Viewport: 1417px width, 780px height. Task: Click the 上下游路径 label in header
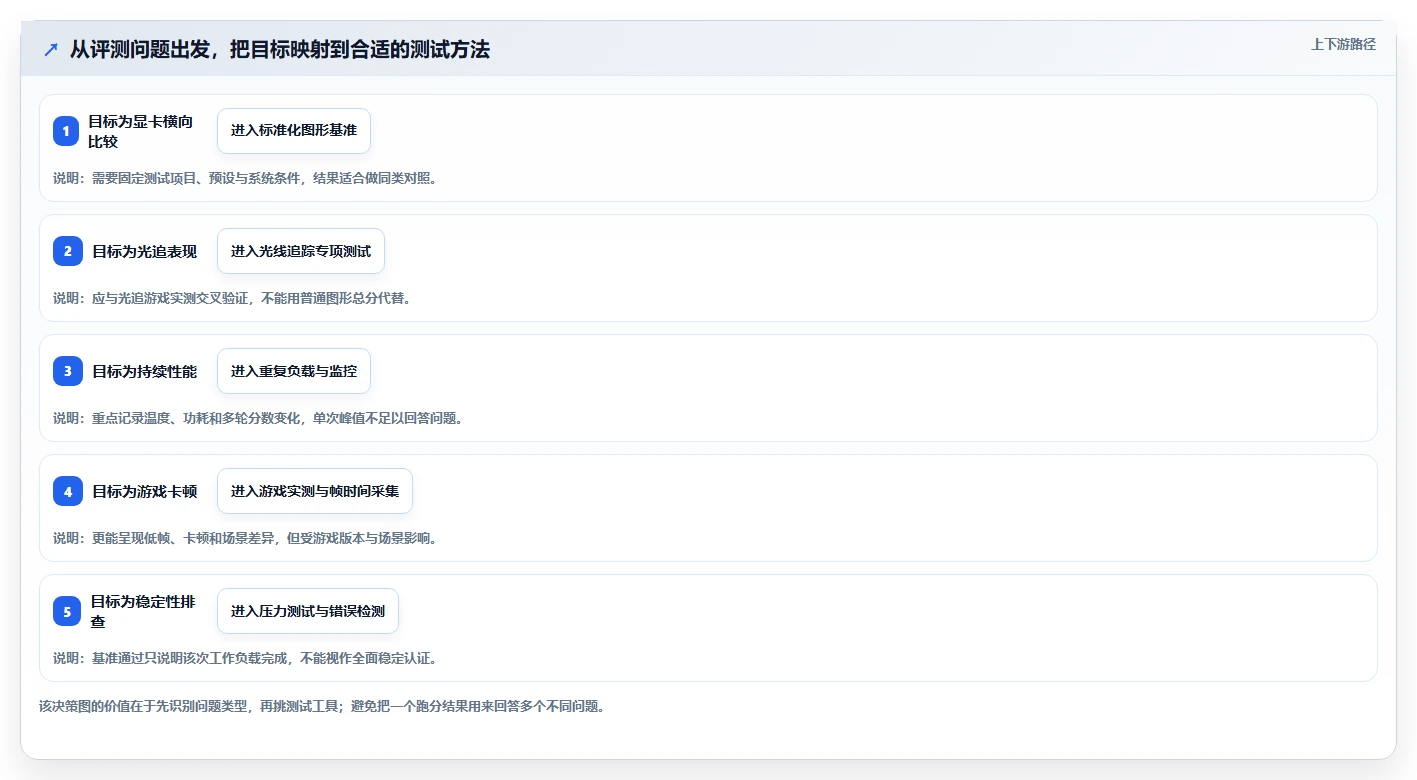(x=1343, y=44)
